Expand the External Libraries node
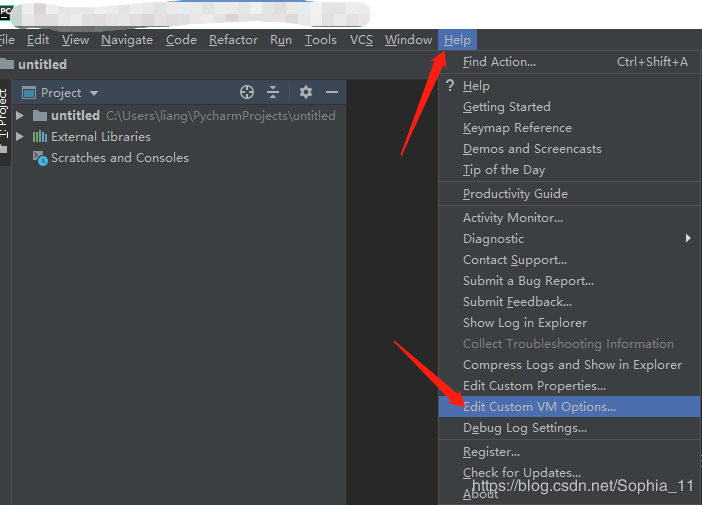This screenshot has height=505, width=702. [x=20, y=137]
